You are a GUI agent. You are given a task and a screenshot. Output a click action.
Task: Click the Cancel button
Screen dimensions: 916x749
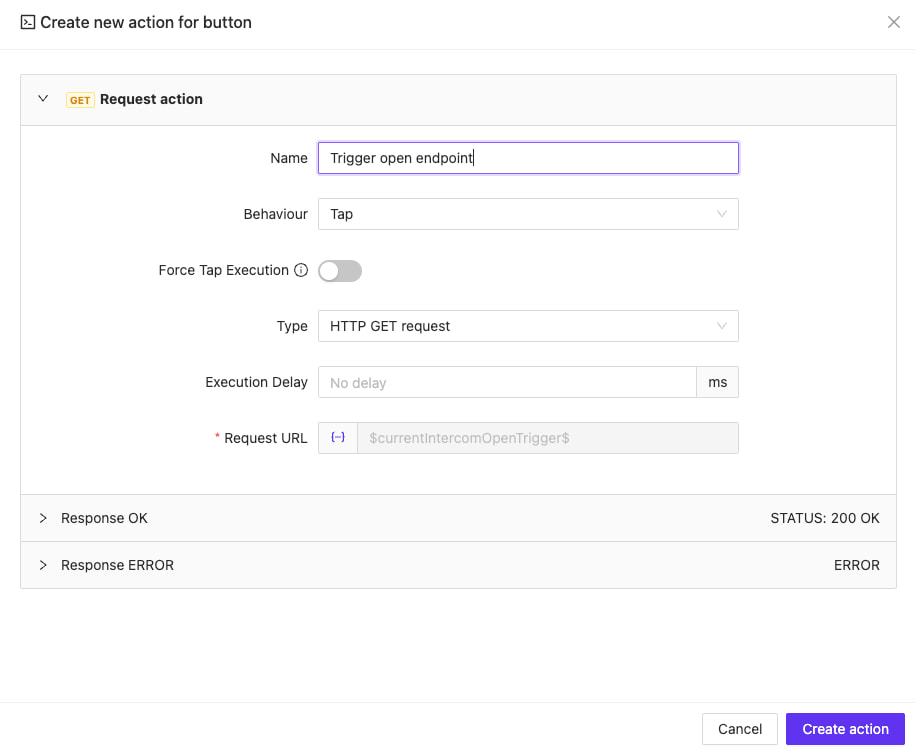tap(739, 728)
